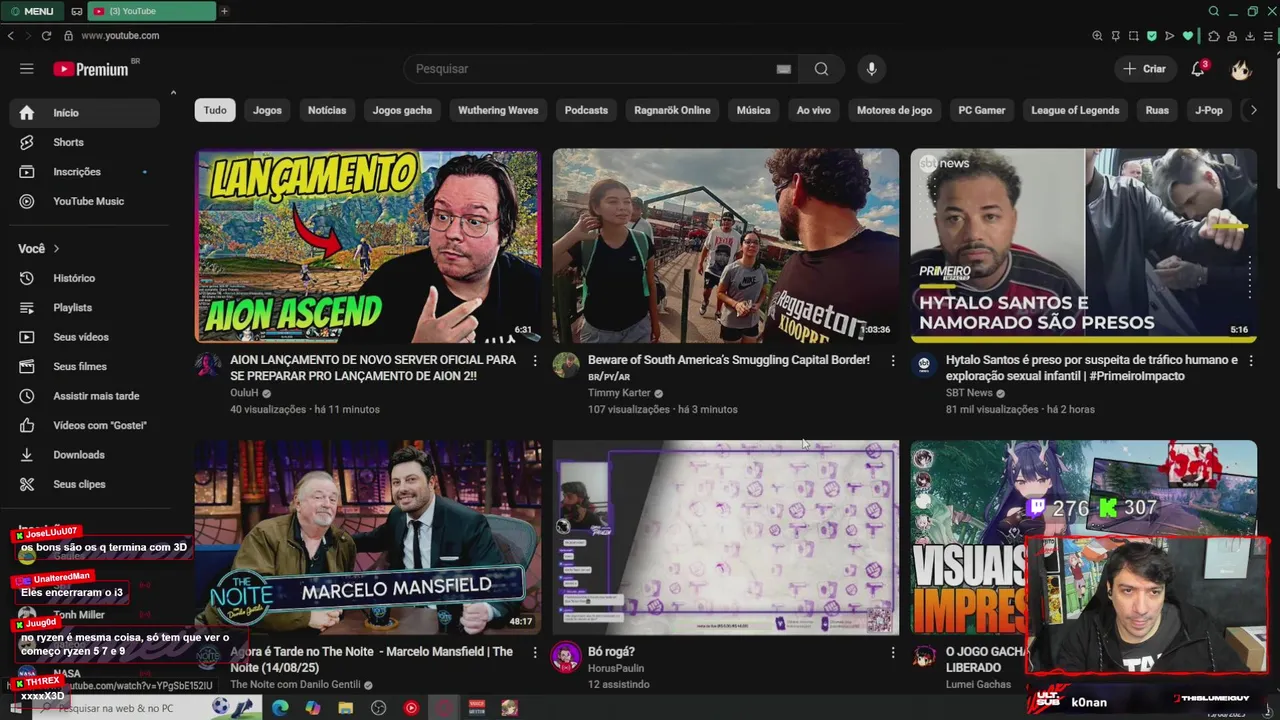
Task: Open browser extensions puzzle icon
Action: (1214, 36)
